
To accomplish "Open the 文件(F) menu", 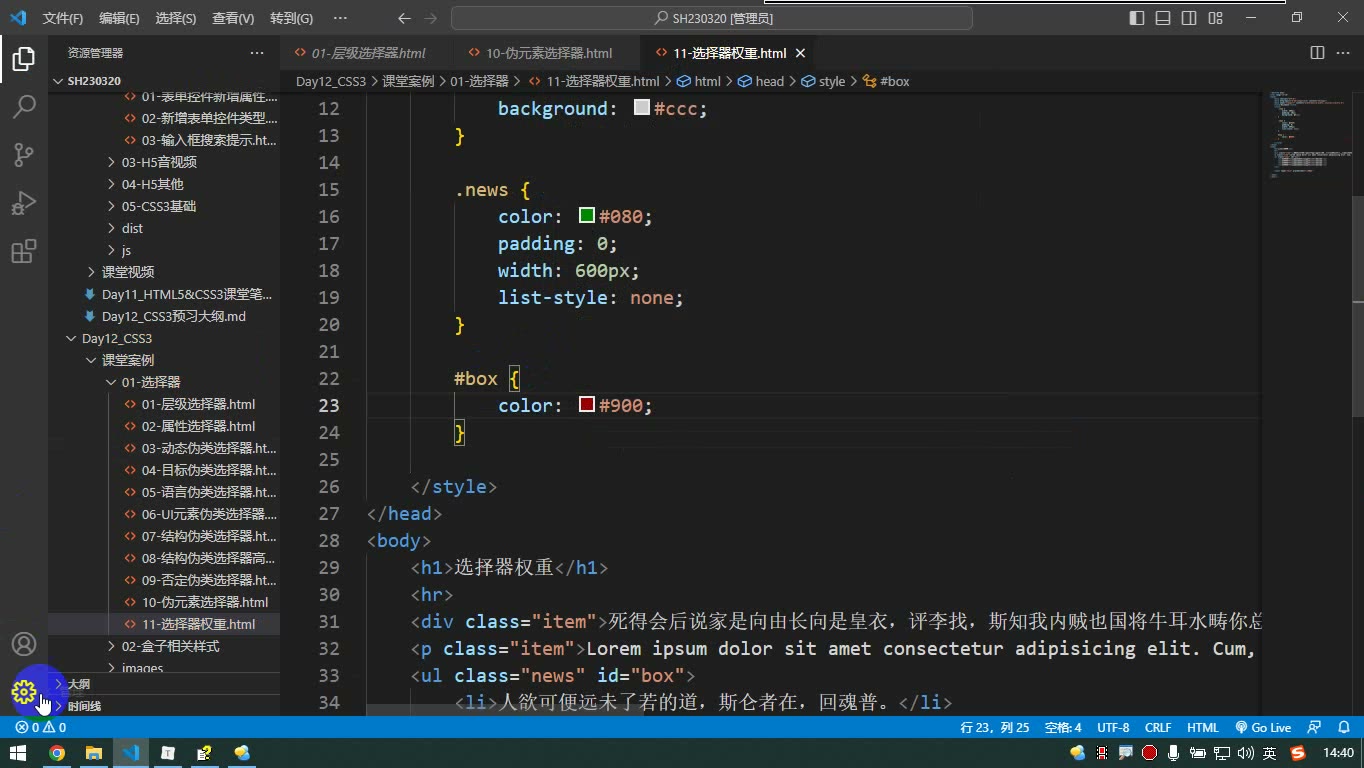I will click(x=63, y=18).
